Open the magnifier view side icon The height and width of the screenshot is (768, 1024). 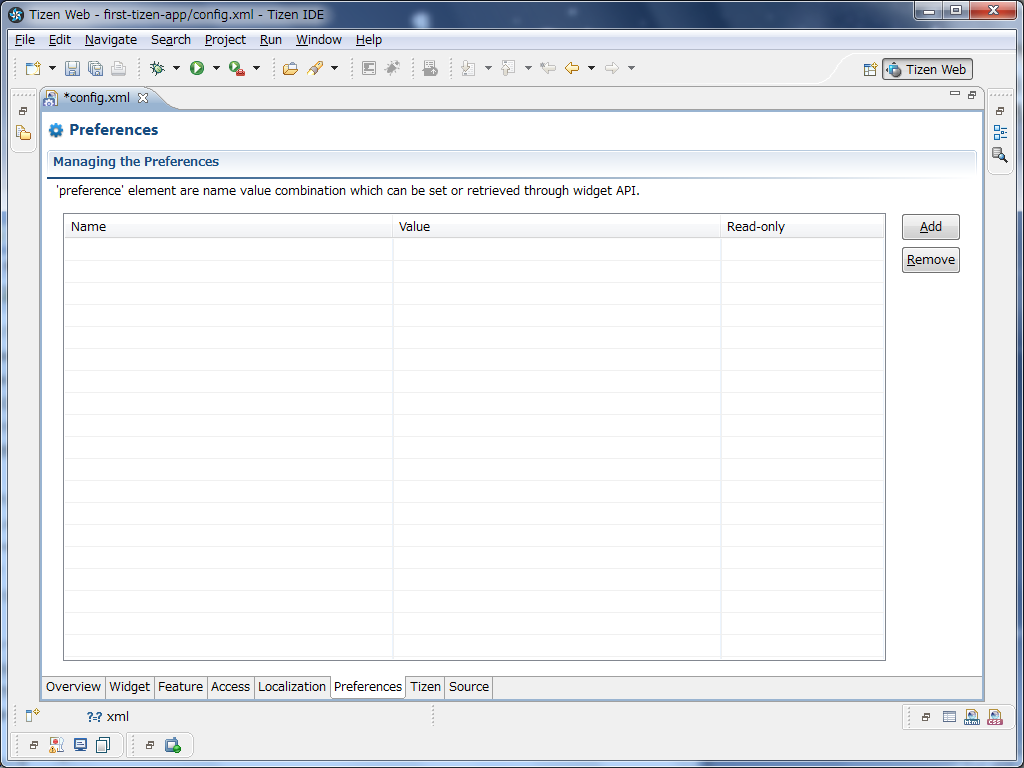(1000, 155)
